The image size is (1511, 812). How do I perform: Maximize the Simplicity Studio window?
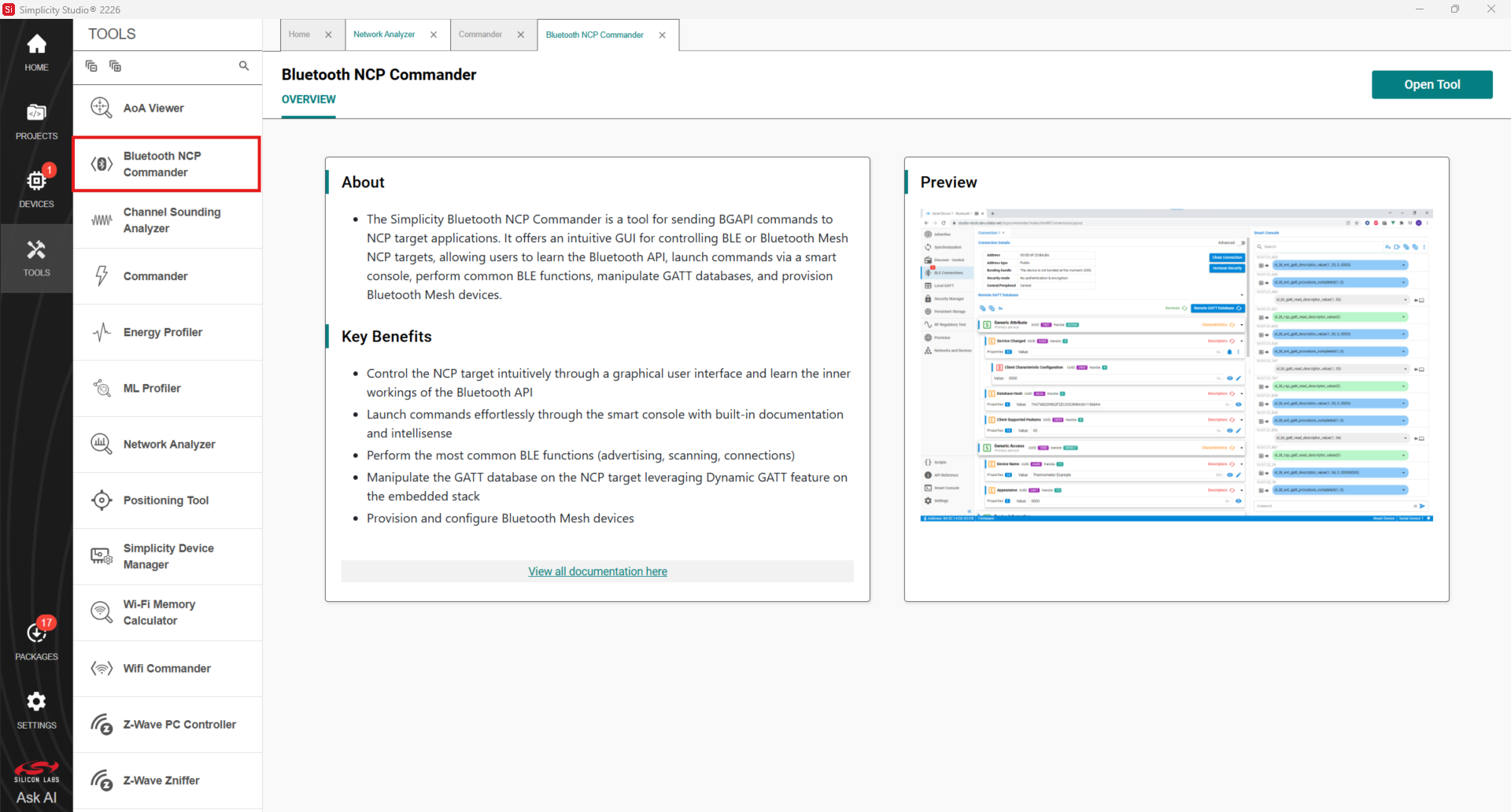[1455, 9]
